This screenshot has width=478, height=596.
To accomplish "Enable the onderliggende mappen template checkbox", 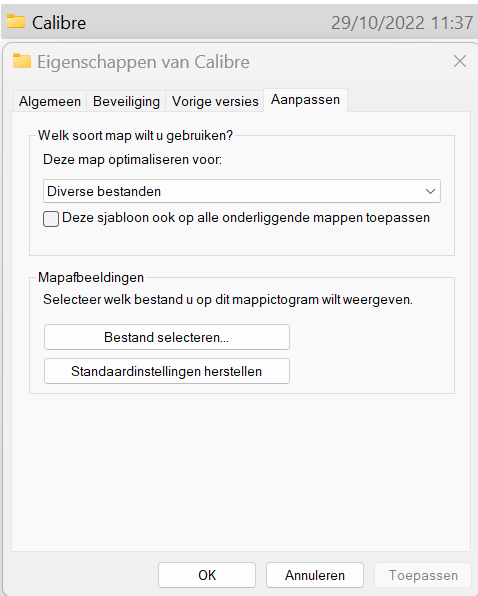I will (51, 219).
